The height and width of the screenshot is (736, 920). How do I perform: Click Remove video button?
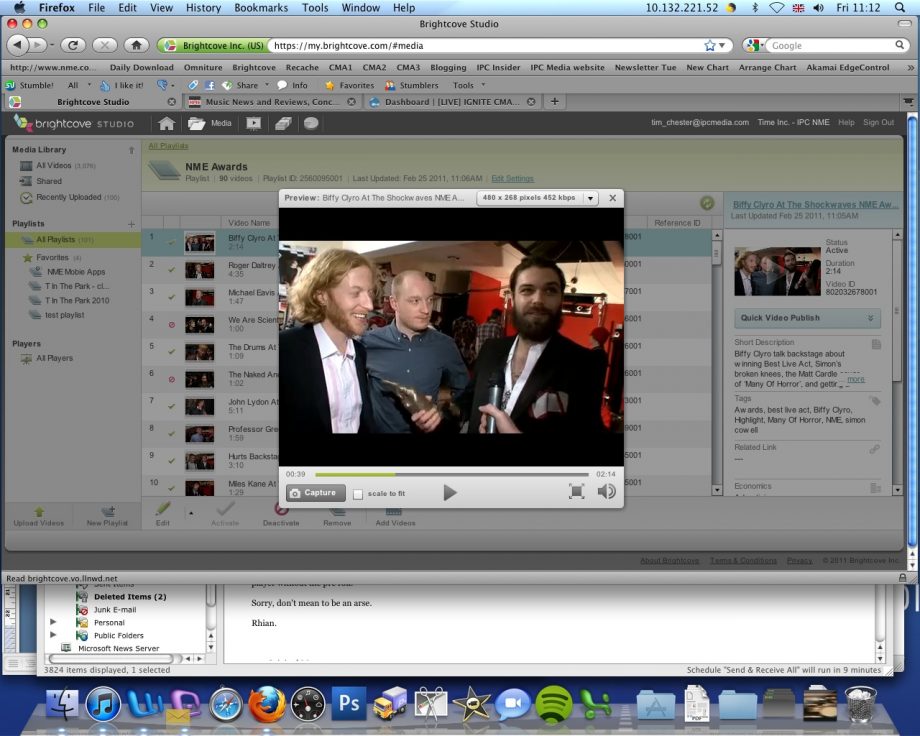click(x=337, y=515)
